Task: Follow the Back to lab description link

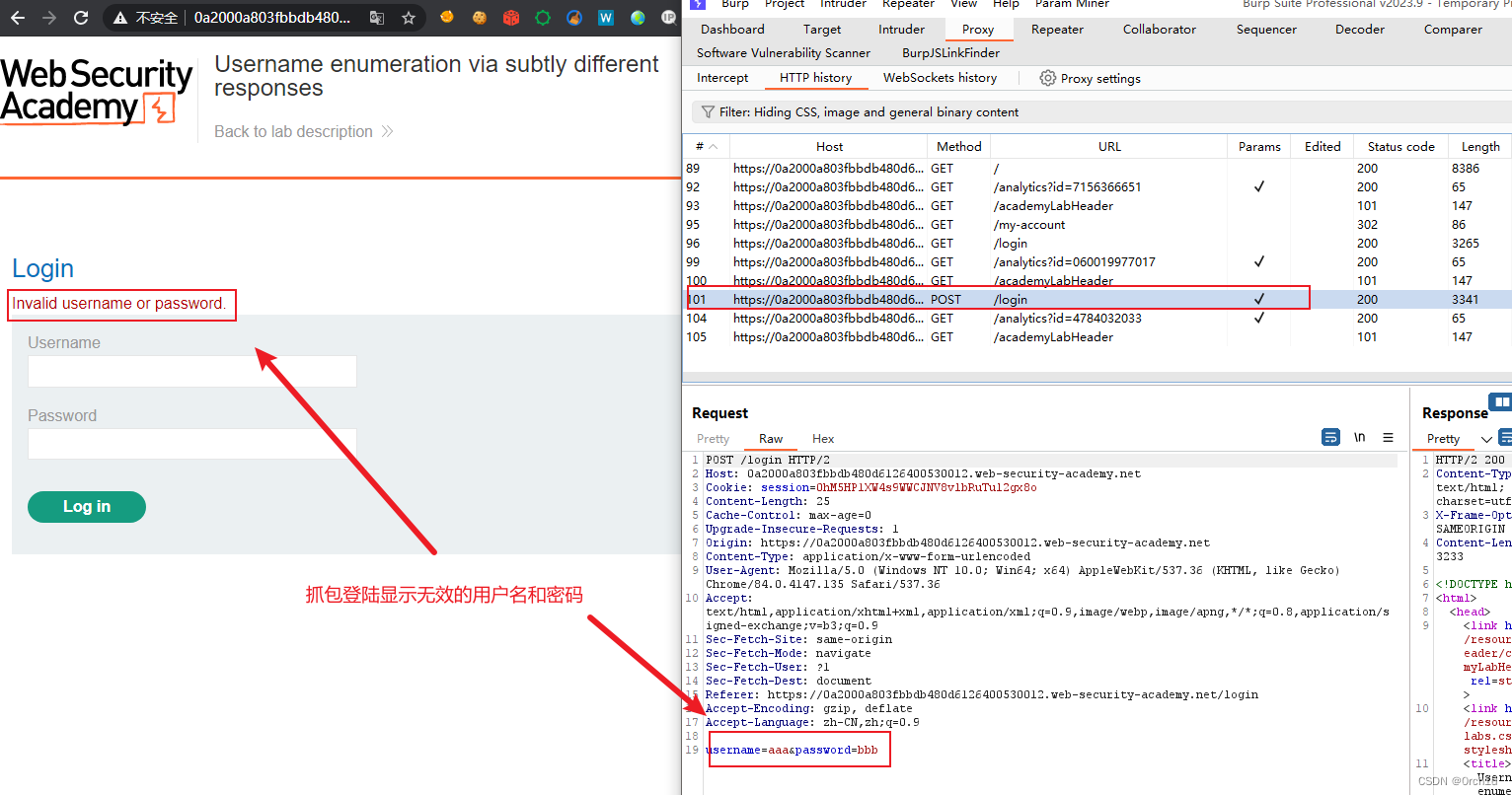Action: pyautogui.click(x=293, y=131)
